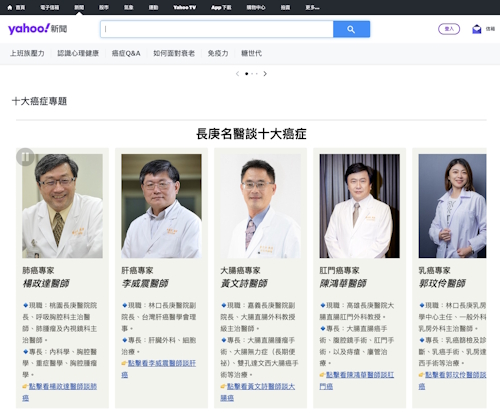500x413 pixels.
Task: Open the 更多 menu in top bar
Action: coord(312,7)
